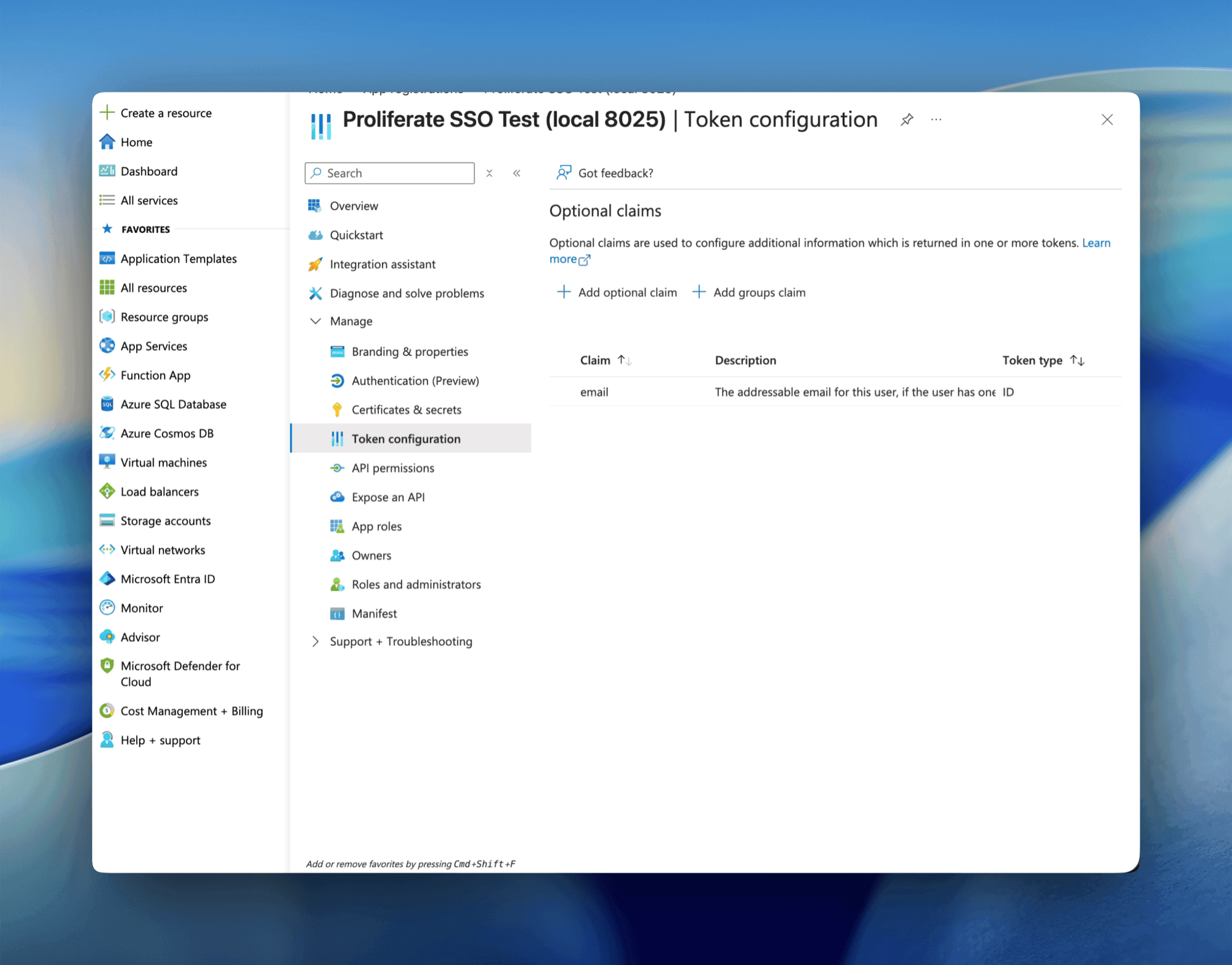
Task: Open the Microsoft Entra ID icon
Action: pos(107,578)
